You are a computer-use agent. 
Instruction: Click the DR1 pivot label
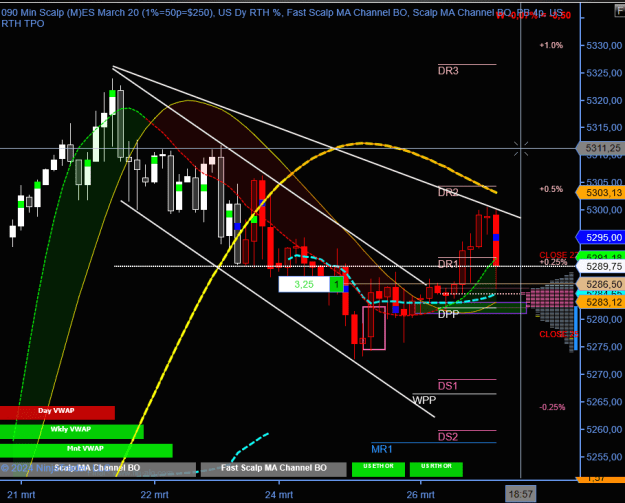pos(448,264)
